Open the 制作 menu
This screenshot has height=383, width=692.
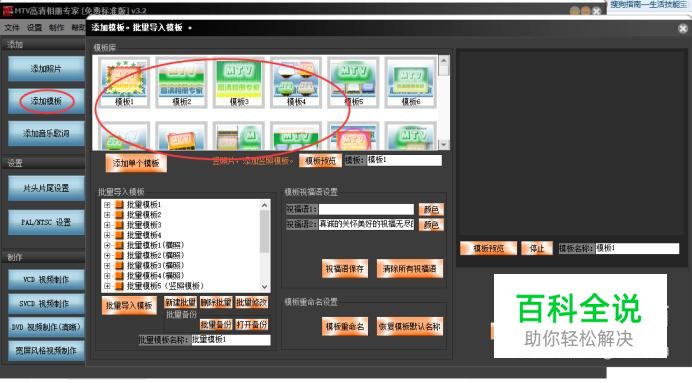56,28
